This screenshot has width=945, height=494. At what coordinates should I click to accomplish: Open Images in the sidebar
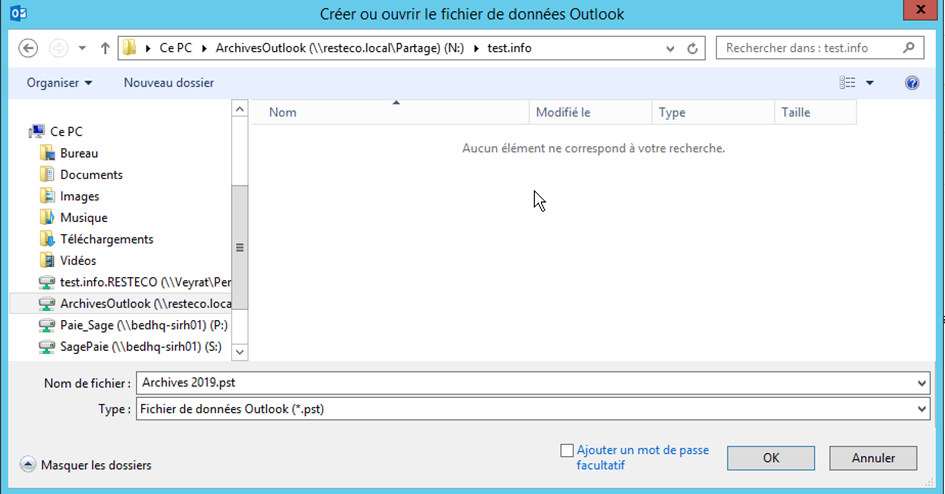tap(80, 196)
